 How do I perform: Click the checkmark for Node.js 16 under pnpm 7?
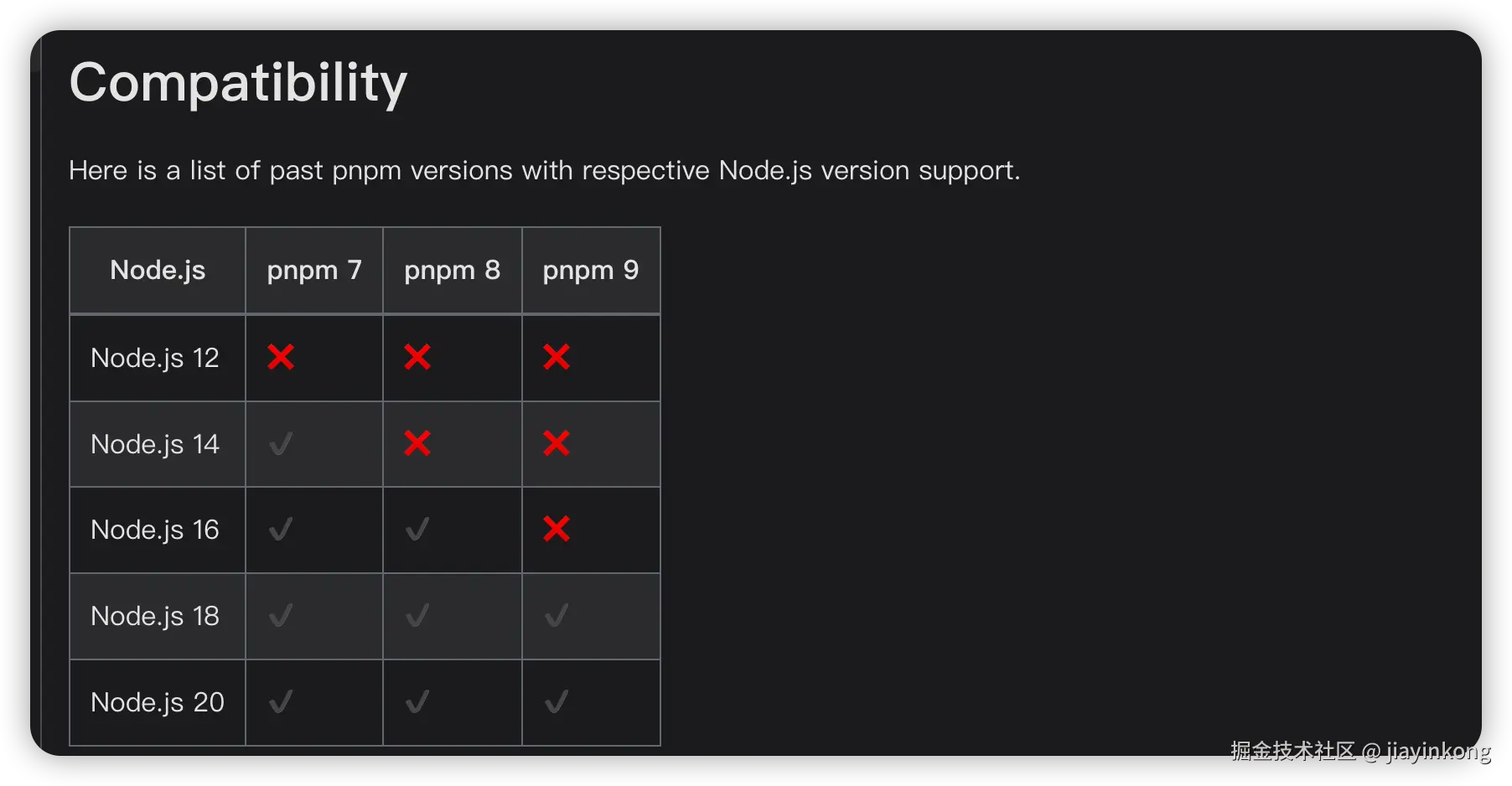coord(281,530)
